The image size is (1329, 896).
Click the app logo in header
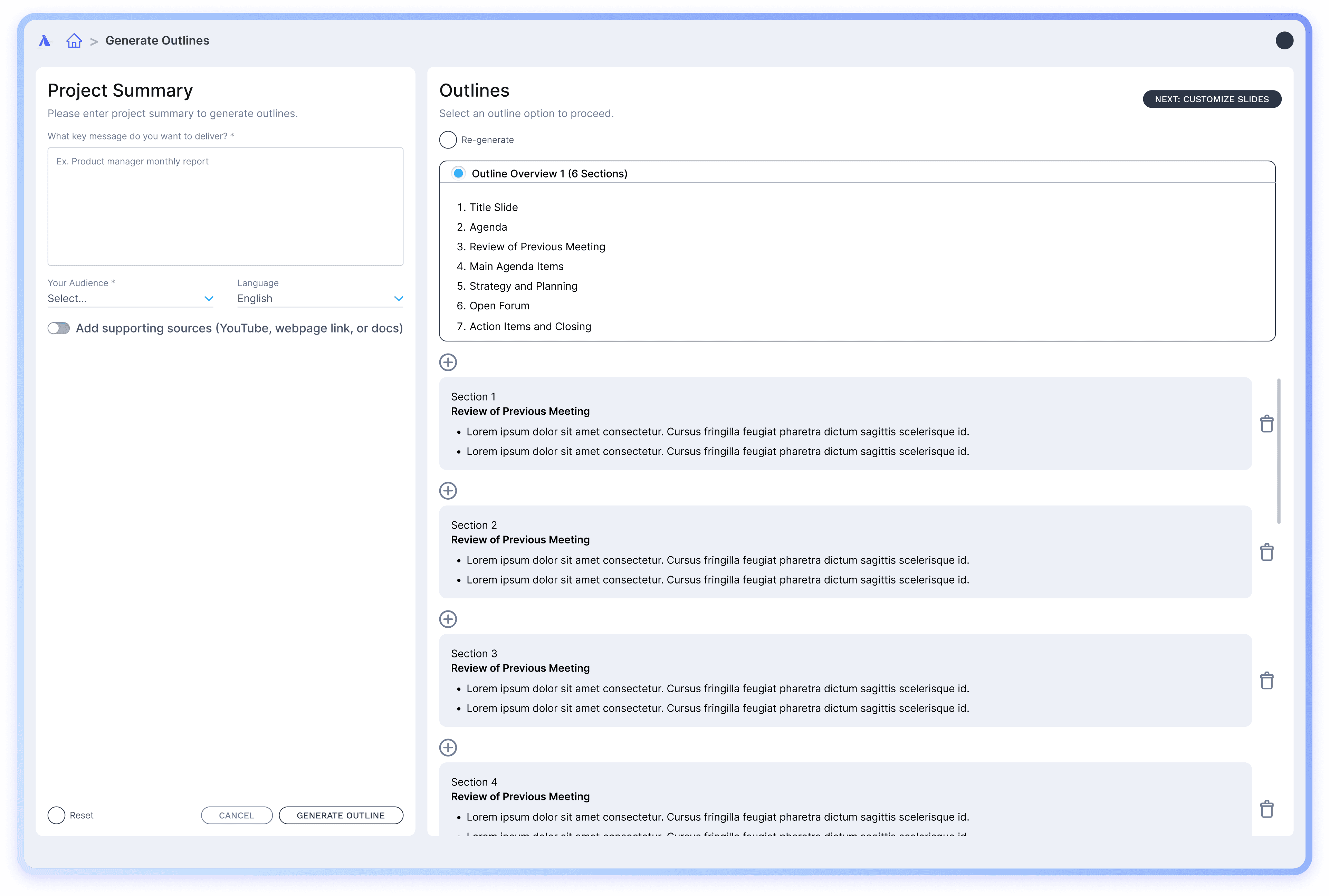[x=45, y=41]
